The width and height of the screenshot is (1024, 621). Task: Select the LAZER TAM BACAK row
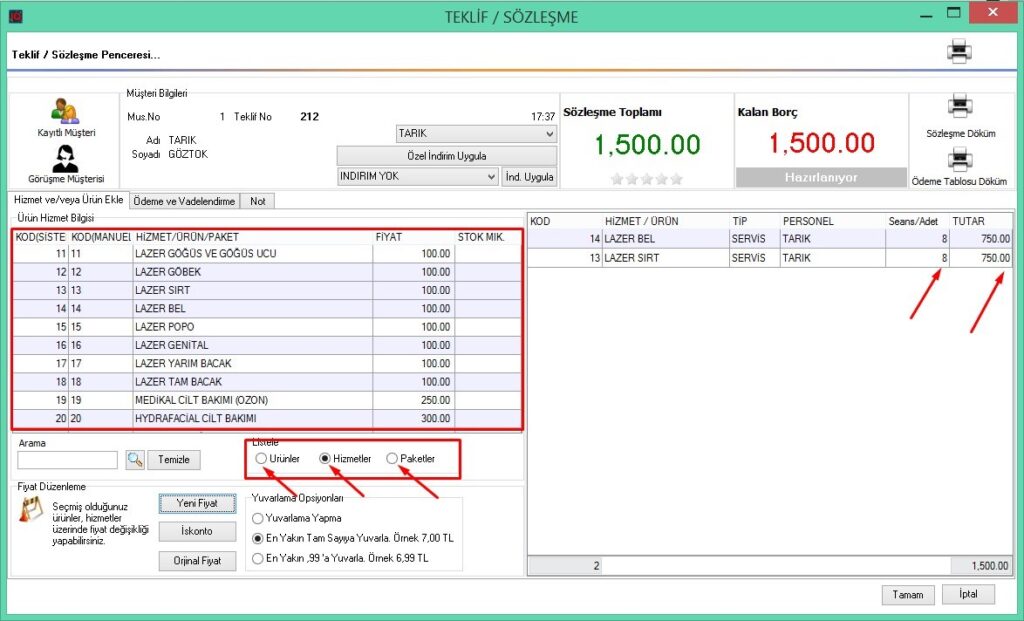[250, 381]
